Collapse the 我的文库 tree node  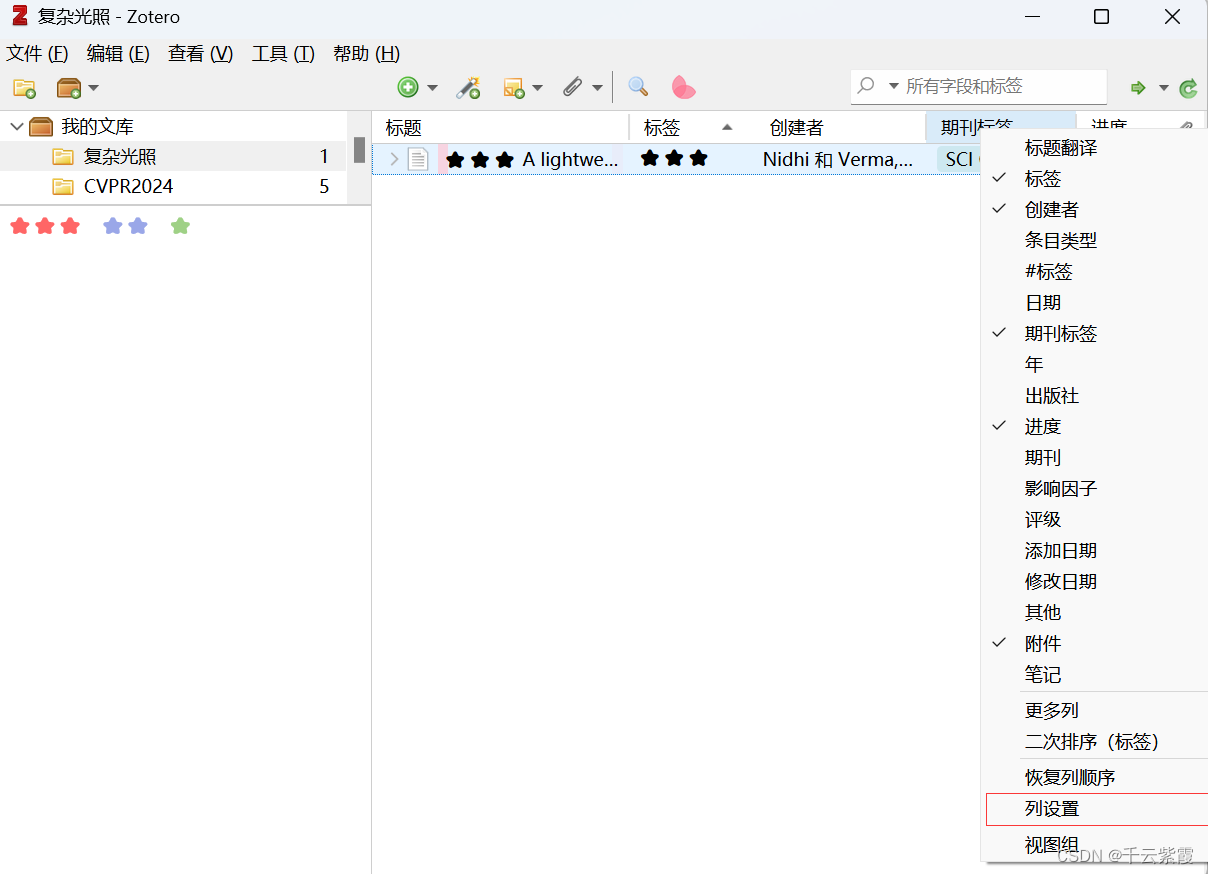click(x=16, y=126)
